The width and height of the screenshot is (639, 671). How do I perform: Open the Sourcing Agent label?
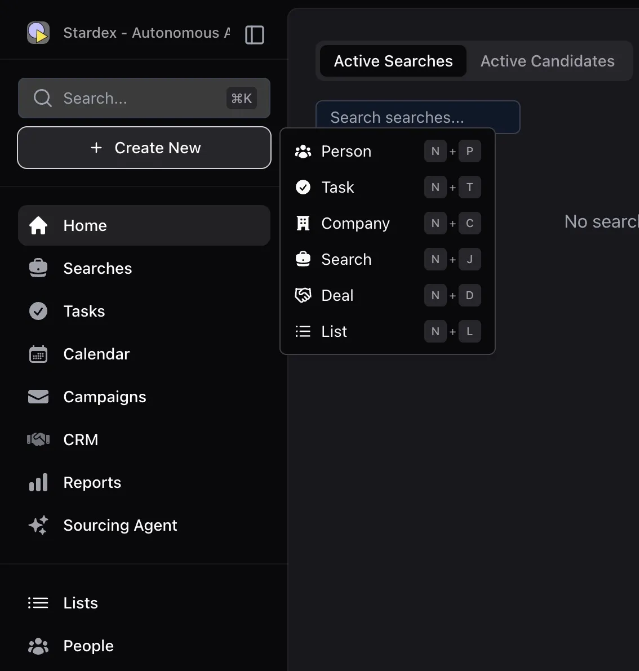point(120,525)
